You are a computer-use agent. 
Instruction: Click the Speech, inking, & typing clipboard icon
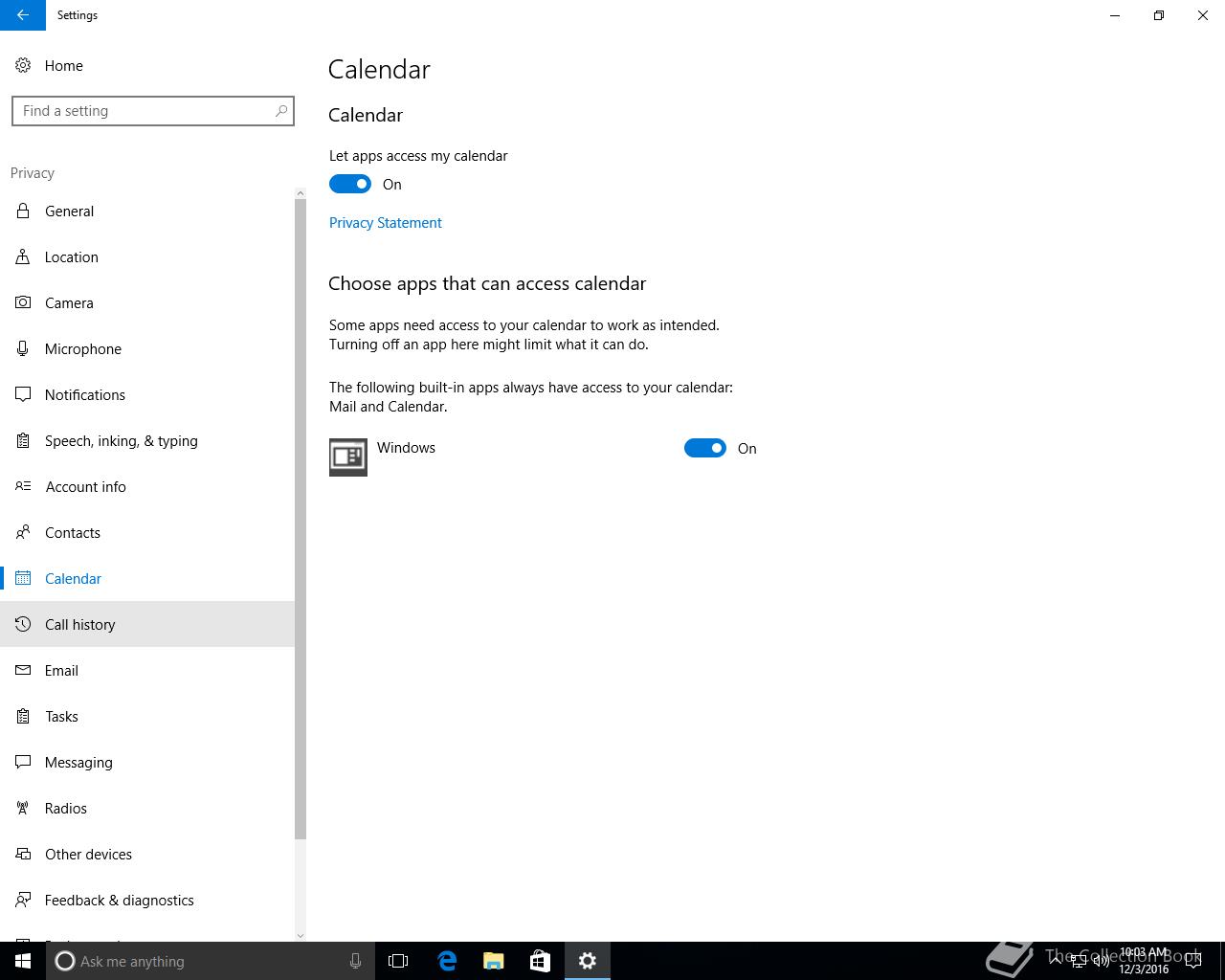click(23, 441)
